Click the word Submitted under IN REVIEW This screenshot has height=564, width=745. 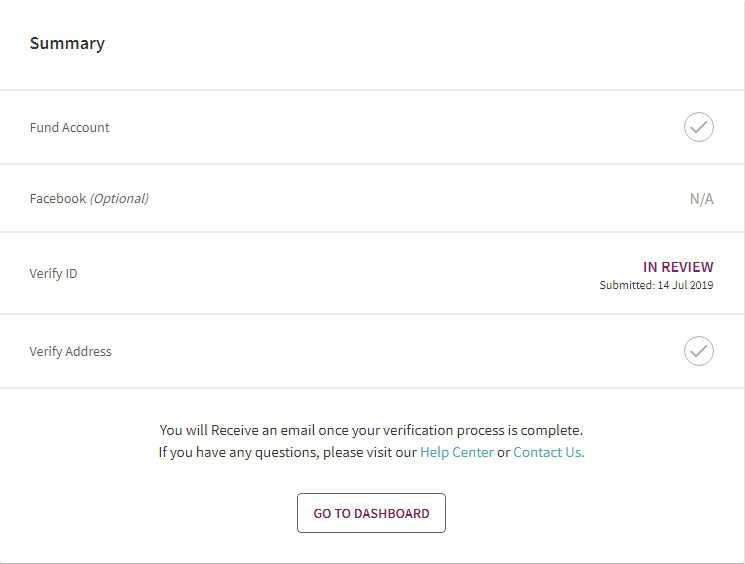click(626, 285)
